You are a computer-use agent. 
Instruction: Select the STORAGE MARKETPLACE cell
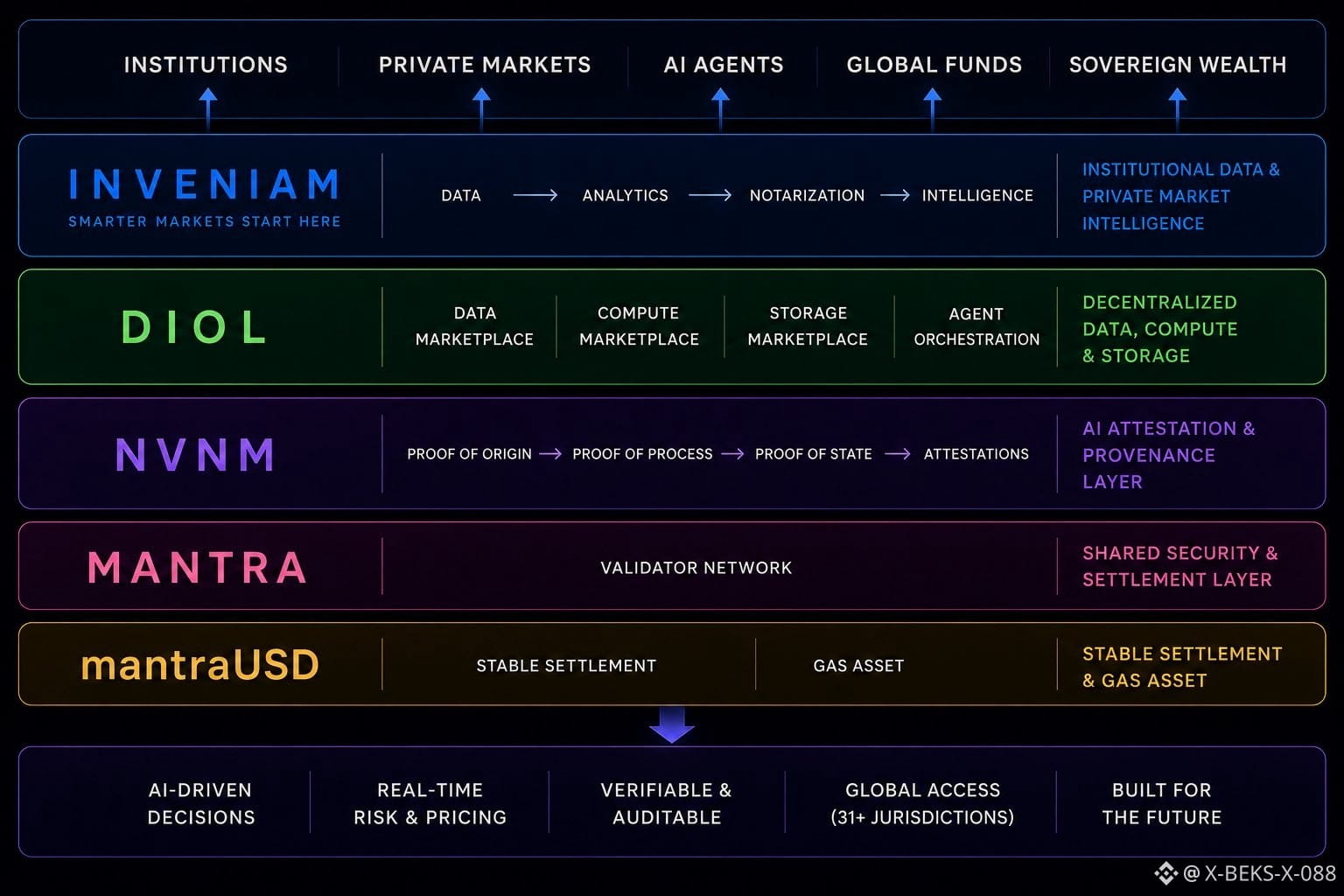pyautogui.click(x=808, y=326)
